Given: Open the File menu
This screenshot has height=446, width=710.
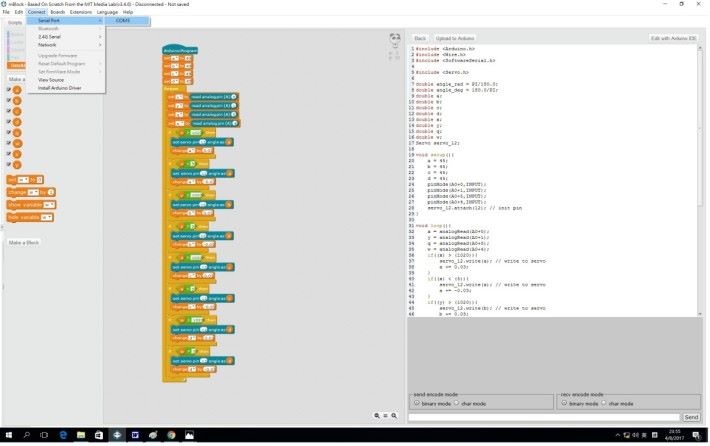Looking at the screenshot, I should (6, 12).
